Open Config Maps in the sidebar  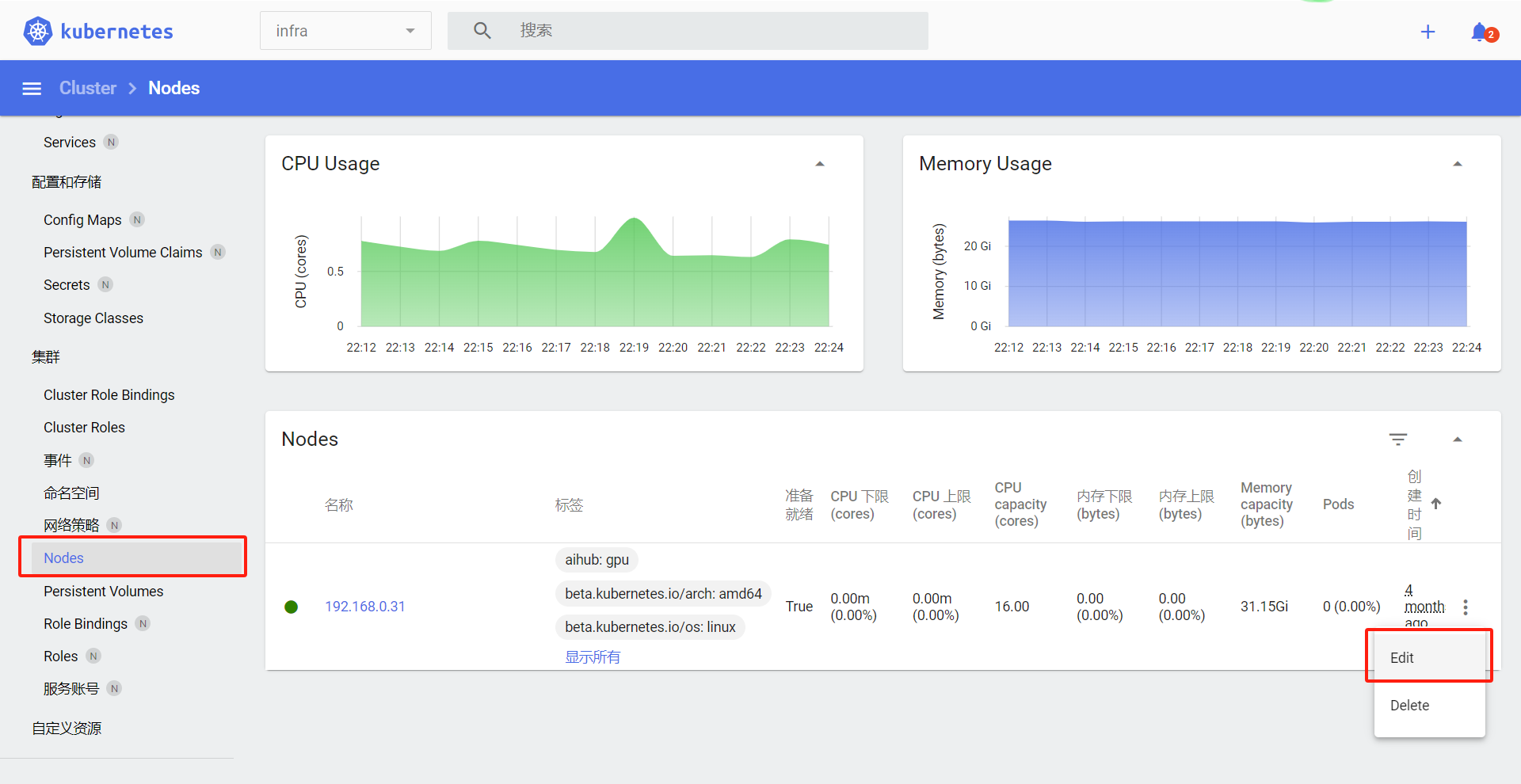tap(82, 220)
